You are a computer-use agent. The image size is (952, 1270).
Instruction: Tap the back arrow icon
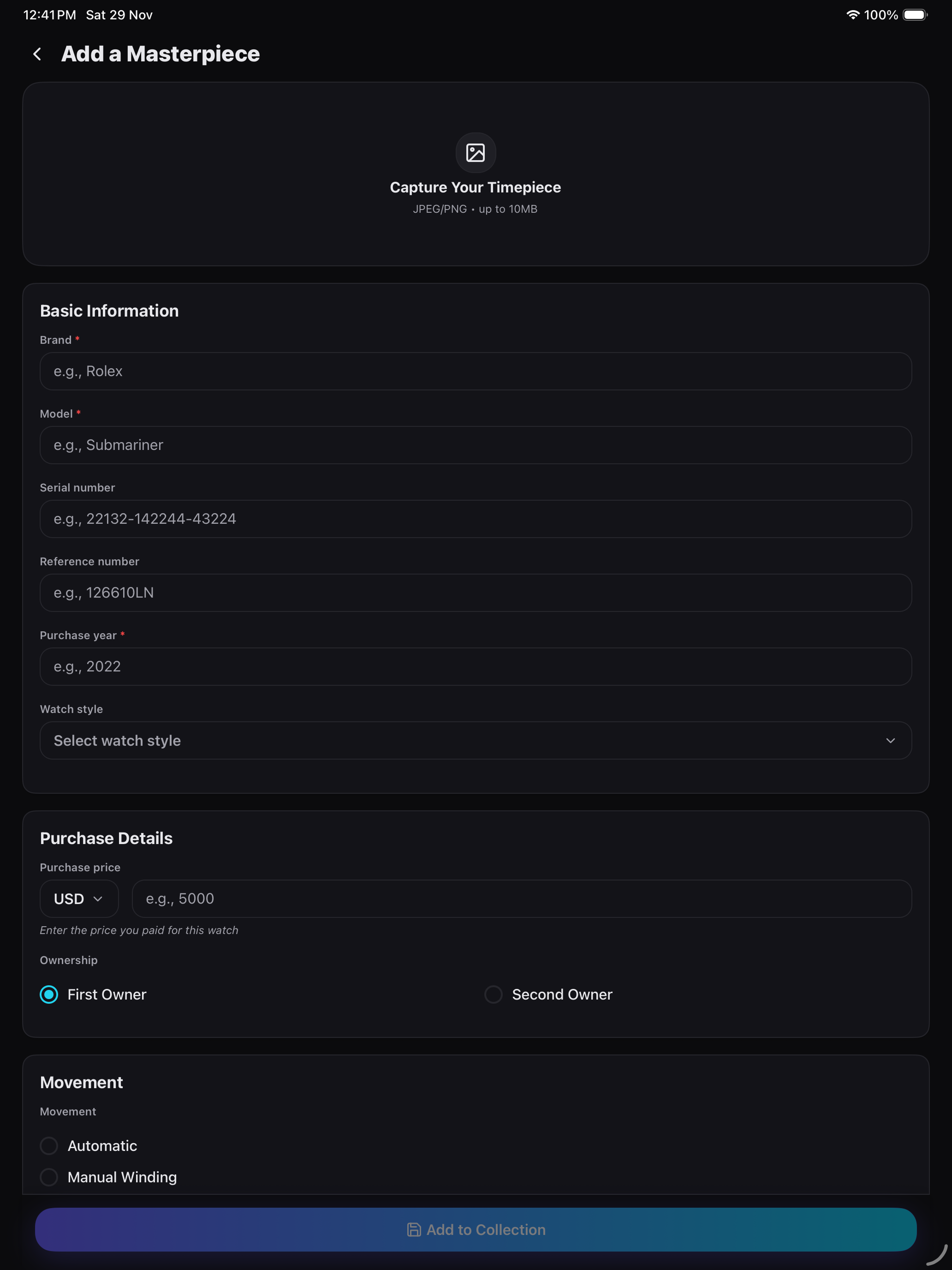coord(37,54)
